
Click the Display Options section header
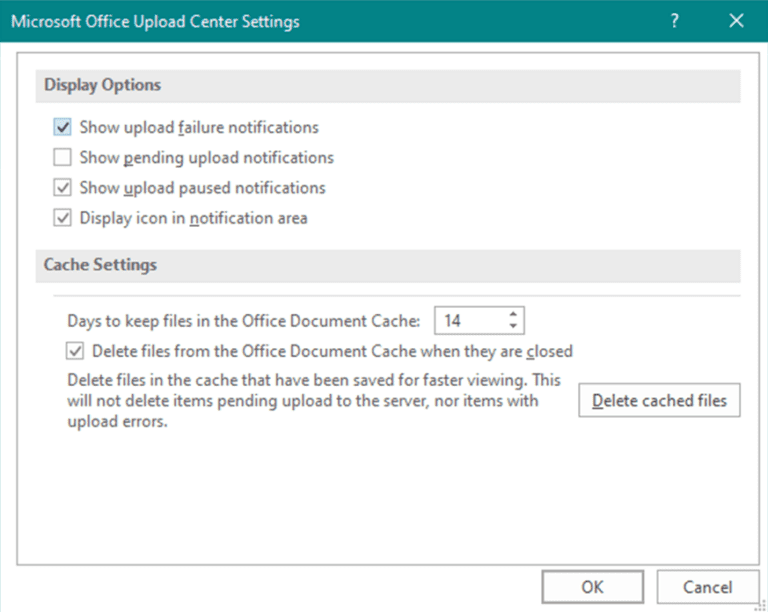click(103, 86)
